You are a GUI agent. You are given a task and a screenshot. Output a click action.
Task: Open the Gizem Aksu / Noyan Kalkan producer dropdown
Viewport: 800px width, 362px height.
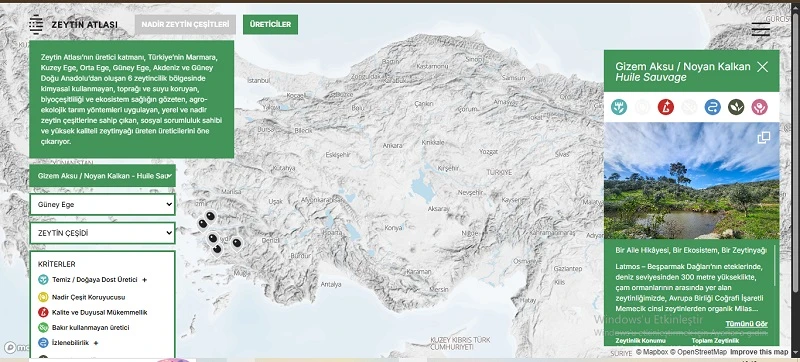(x=103, y=175)
